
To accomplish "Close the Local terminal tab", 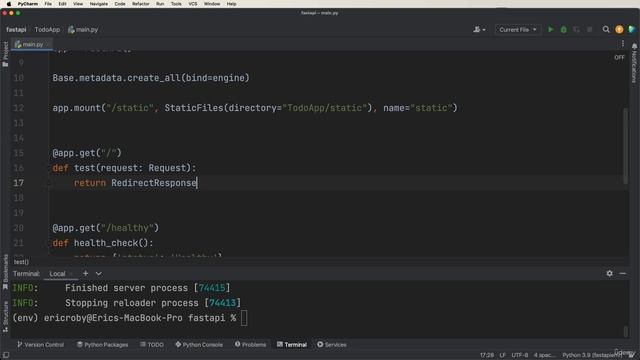I will [71, 274].
